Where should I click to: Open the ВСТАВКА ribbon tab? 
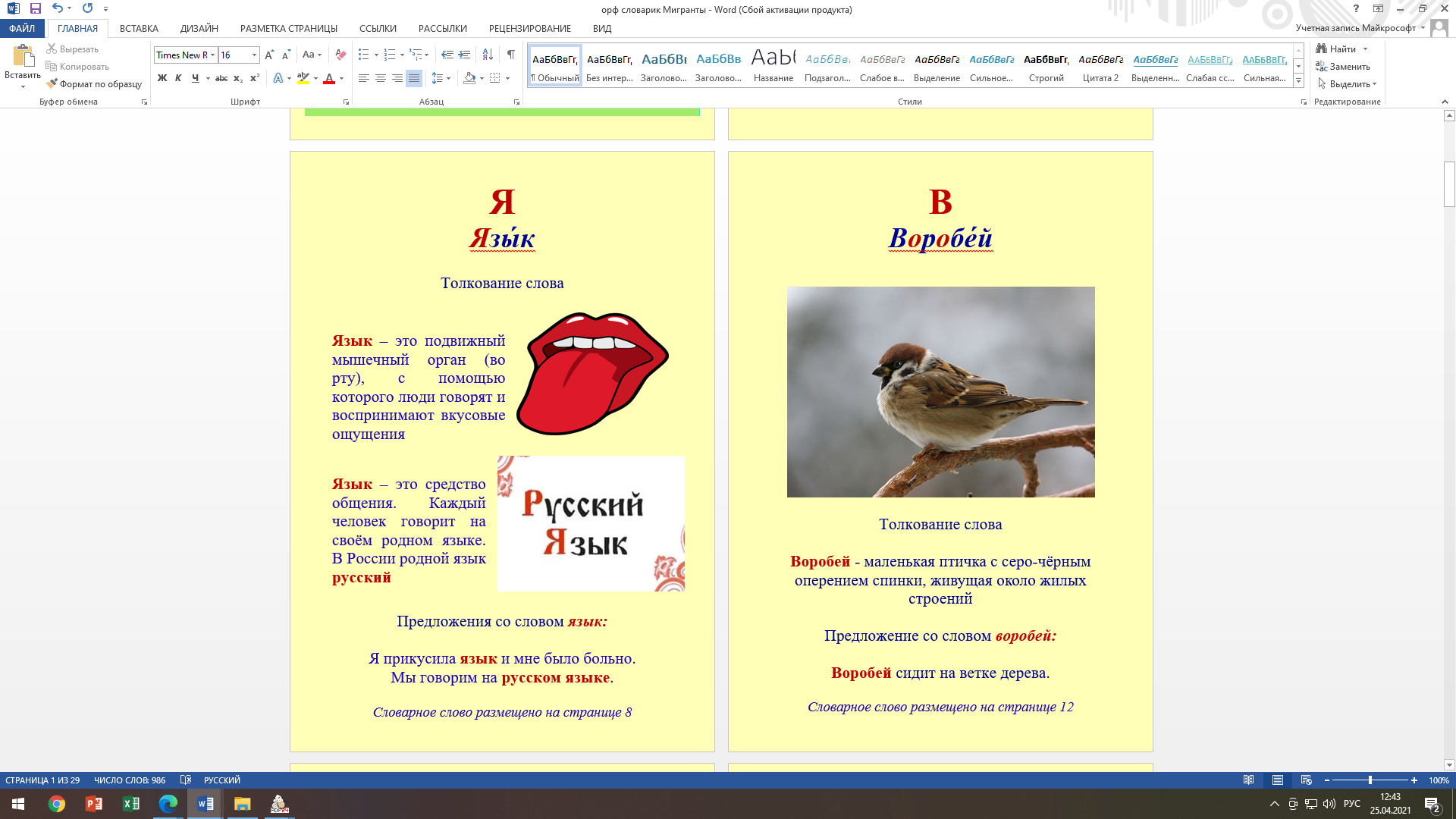point(139,29)
